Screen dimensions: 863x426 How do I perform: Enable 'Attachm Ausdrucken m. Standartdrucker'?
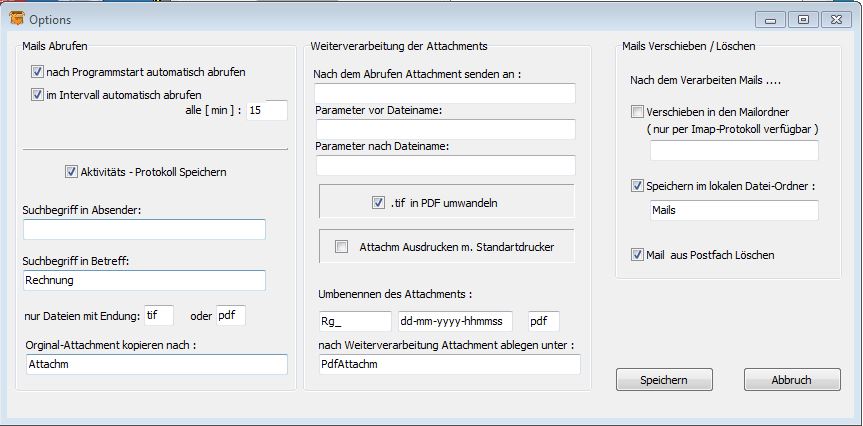[342, 247]
